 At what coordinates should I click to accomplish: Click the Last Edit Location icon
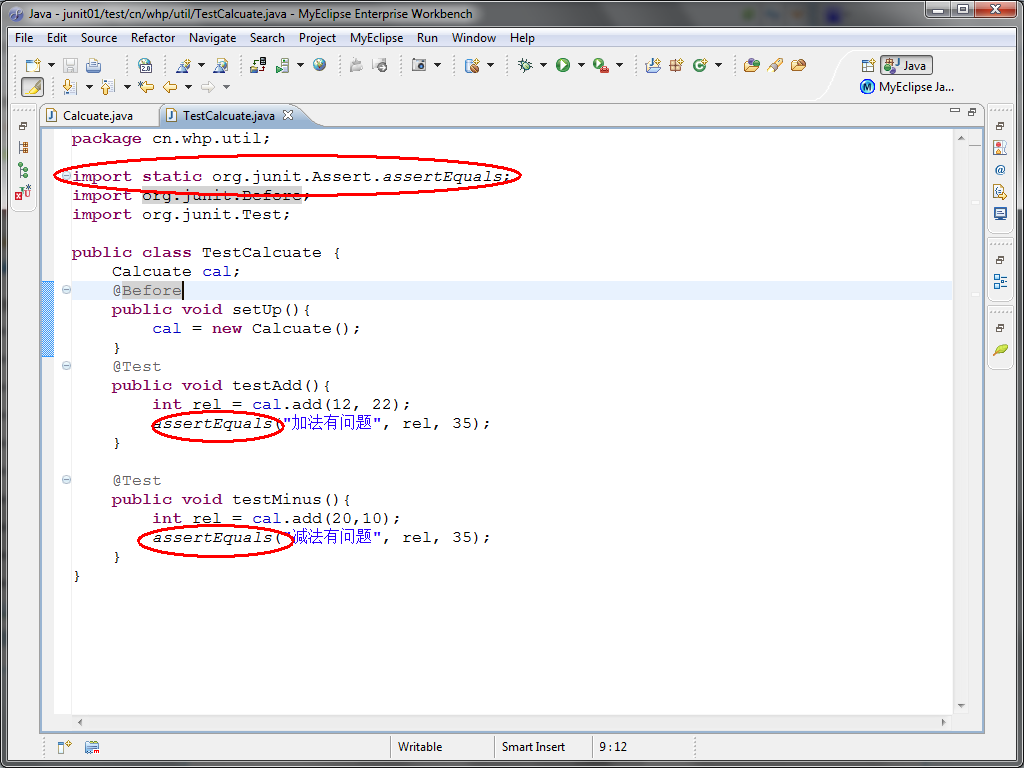click(146, 86)
